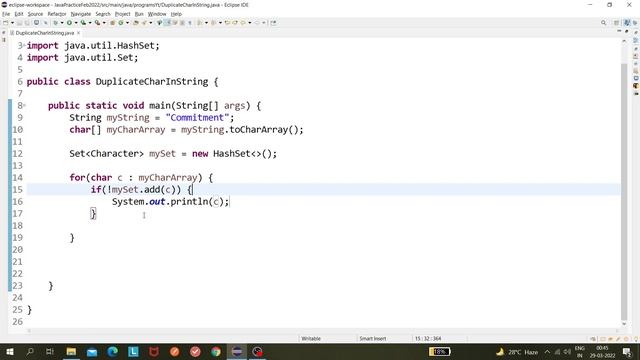
Task: Open Google Chrome from the taskbar
Action: 216,351
